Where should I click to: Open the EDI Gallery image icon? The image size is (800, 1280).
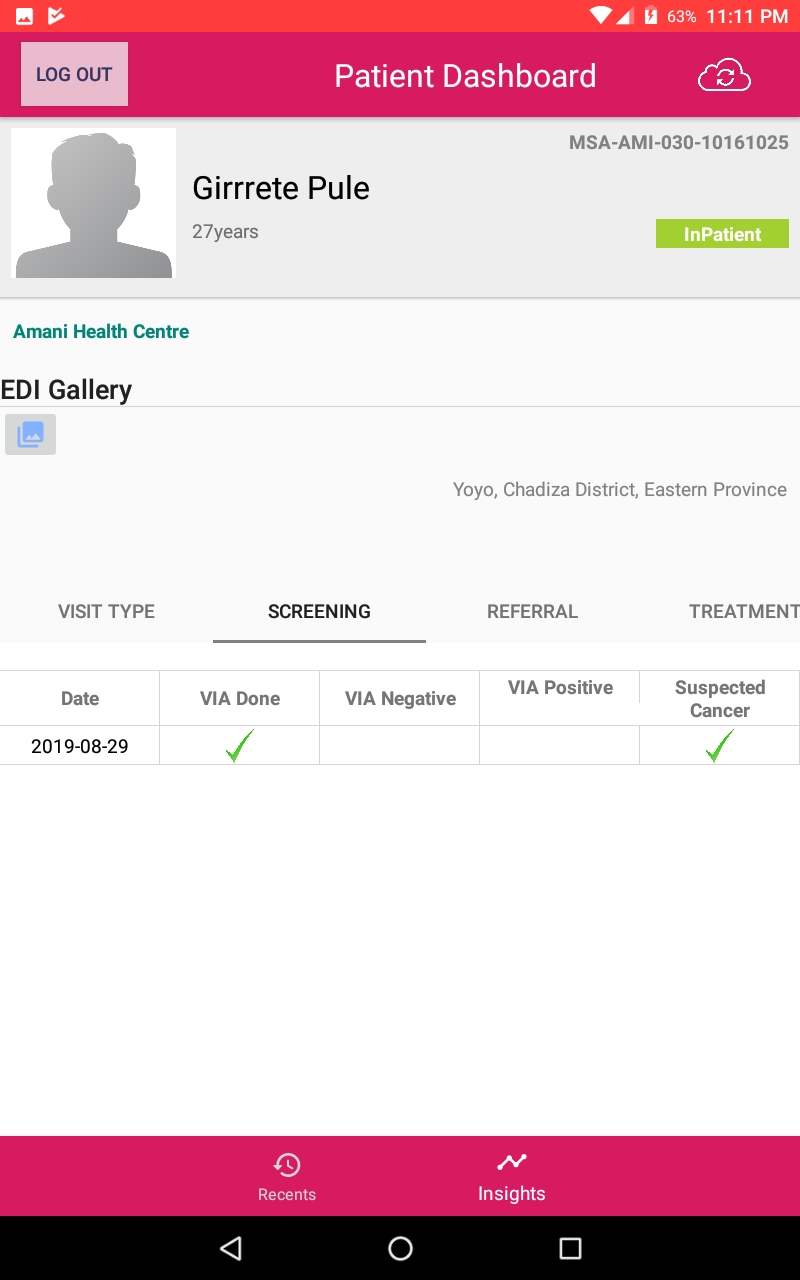click(x=30, y=435)
